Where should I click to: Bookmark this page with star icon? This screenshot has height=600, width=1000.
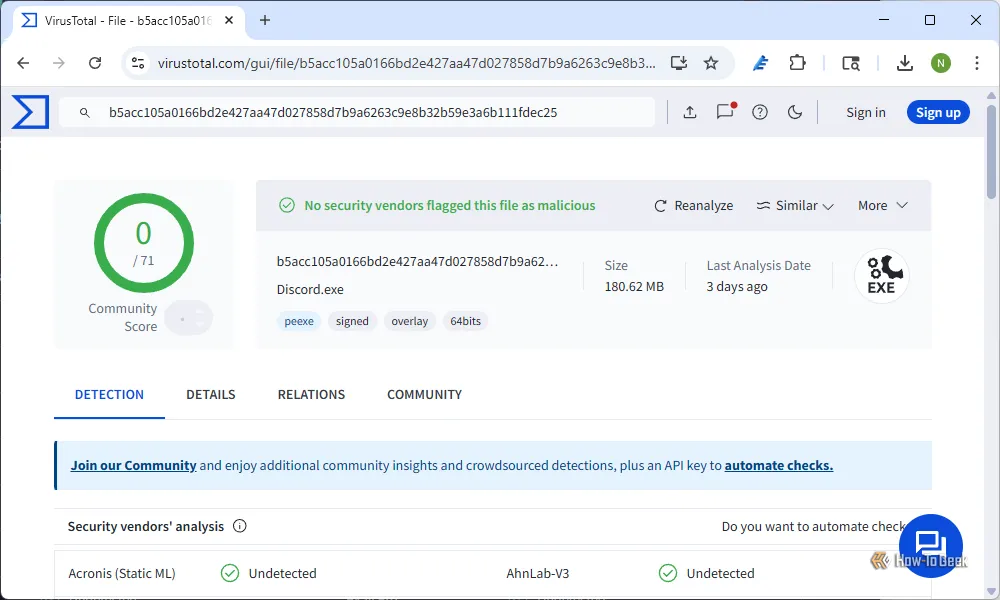pos(711,63)
